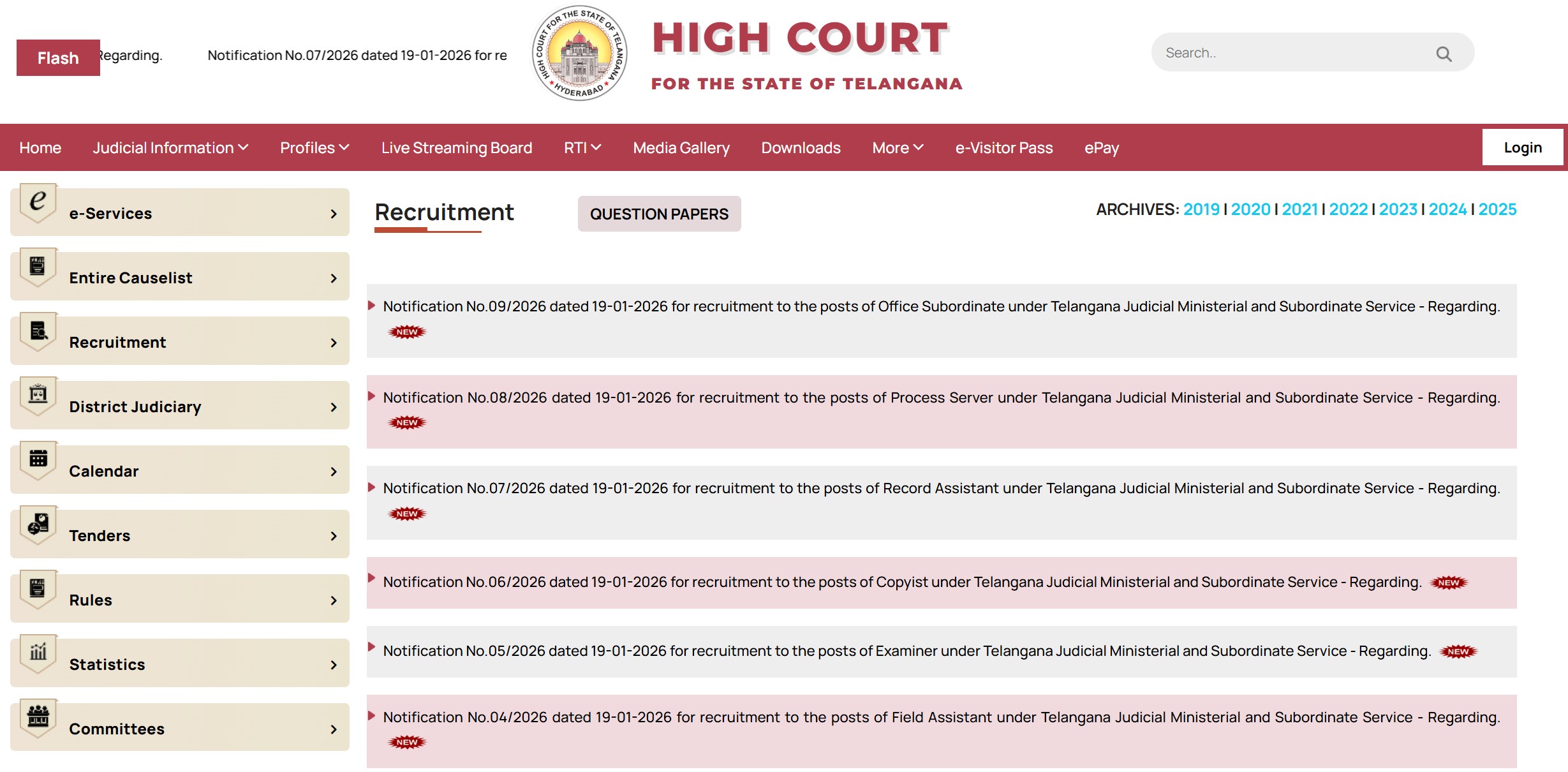This screenshot has width=1568, height=772.
Task: Open the More dropdown menu
Action: (x=898, y=147)
